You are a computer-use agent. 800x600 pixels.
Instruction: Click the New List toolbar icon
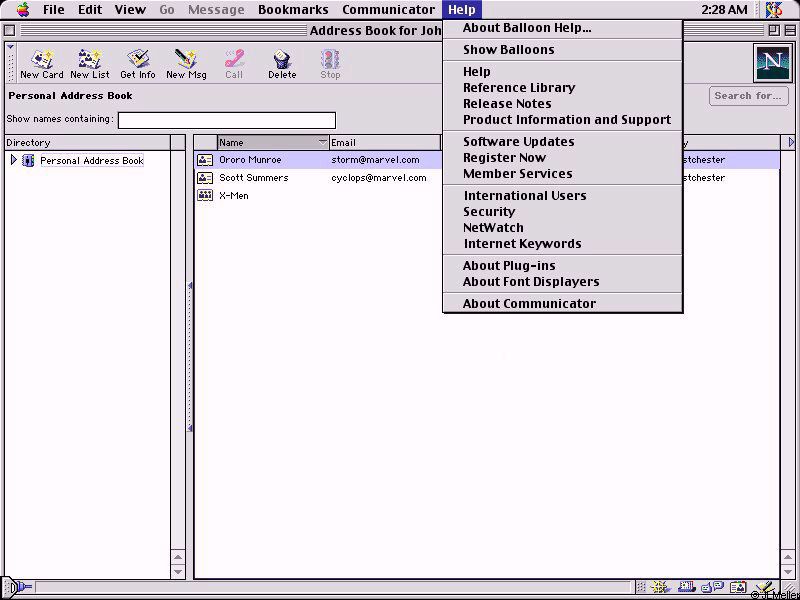point(90,64)
